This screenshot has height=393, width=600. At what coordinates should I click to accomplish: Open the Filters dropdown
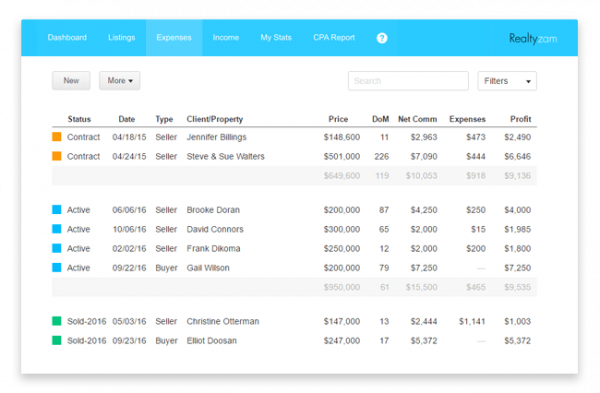507,81
